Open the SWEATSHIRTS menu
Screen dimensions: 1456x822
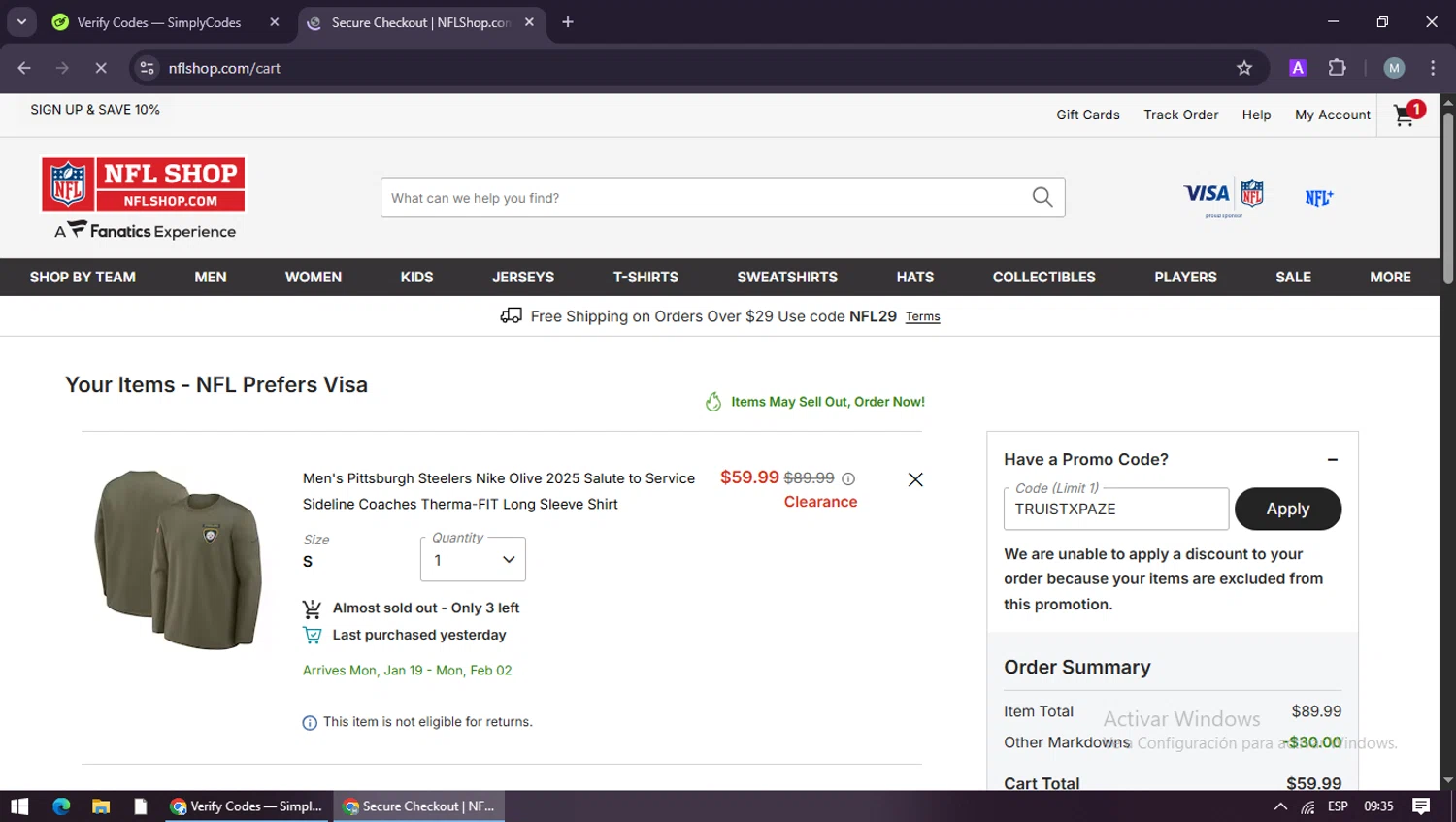tap(787, 278)
